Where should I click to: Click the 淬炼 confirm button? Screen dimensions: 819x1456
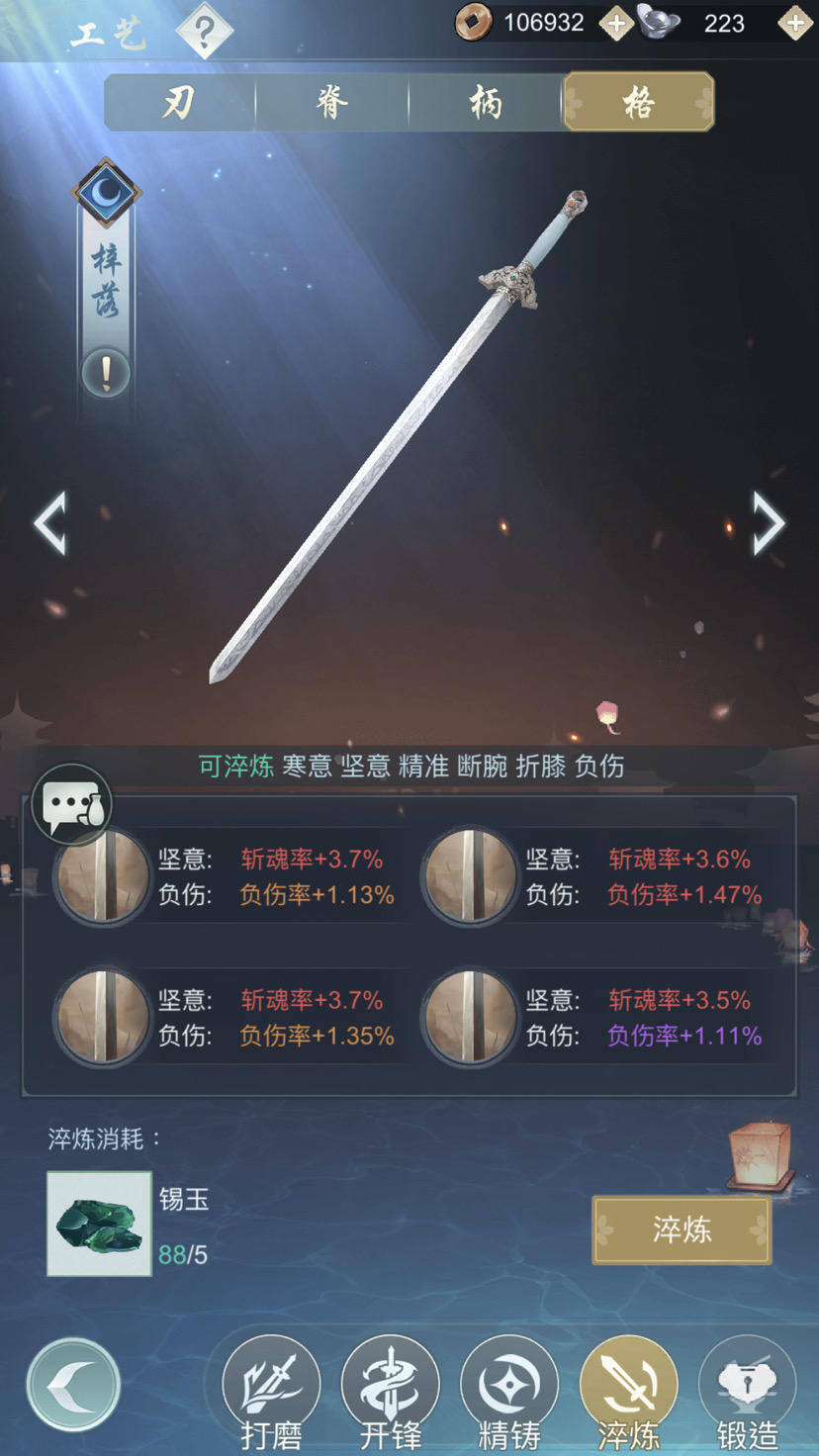coord(682,1229)
